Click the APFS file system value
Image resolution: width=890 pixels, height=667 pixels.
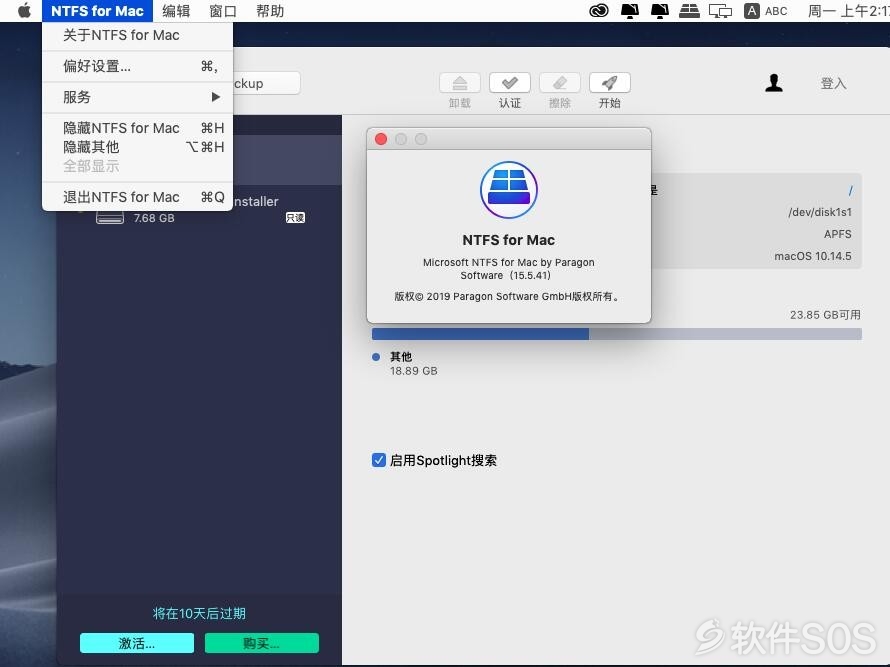(838, 234)
